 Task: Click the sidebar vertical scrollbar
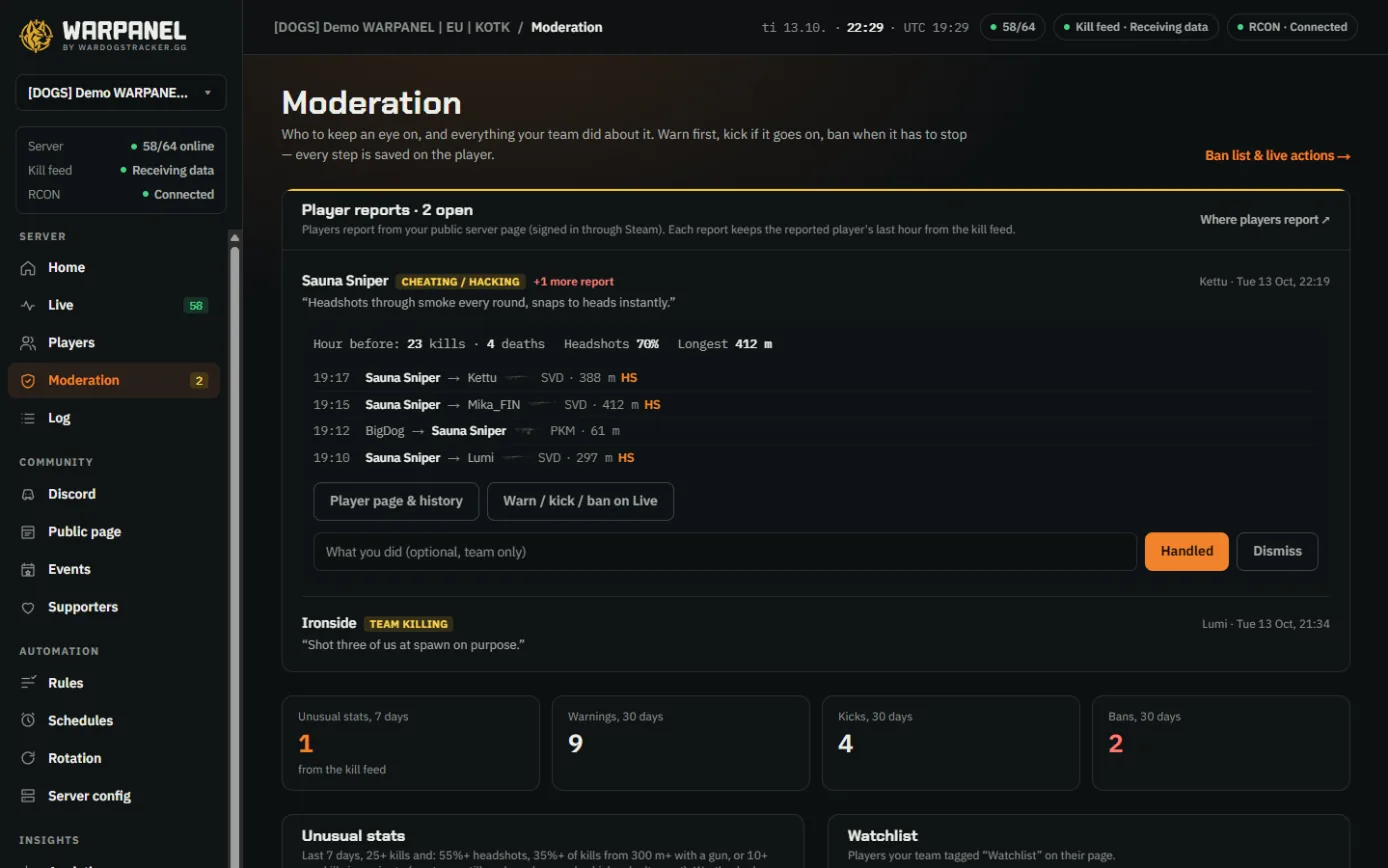(235, 550)
